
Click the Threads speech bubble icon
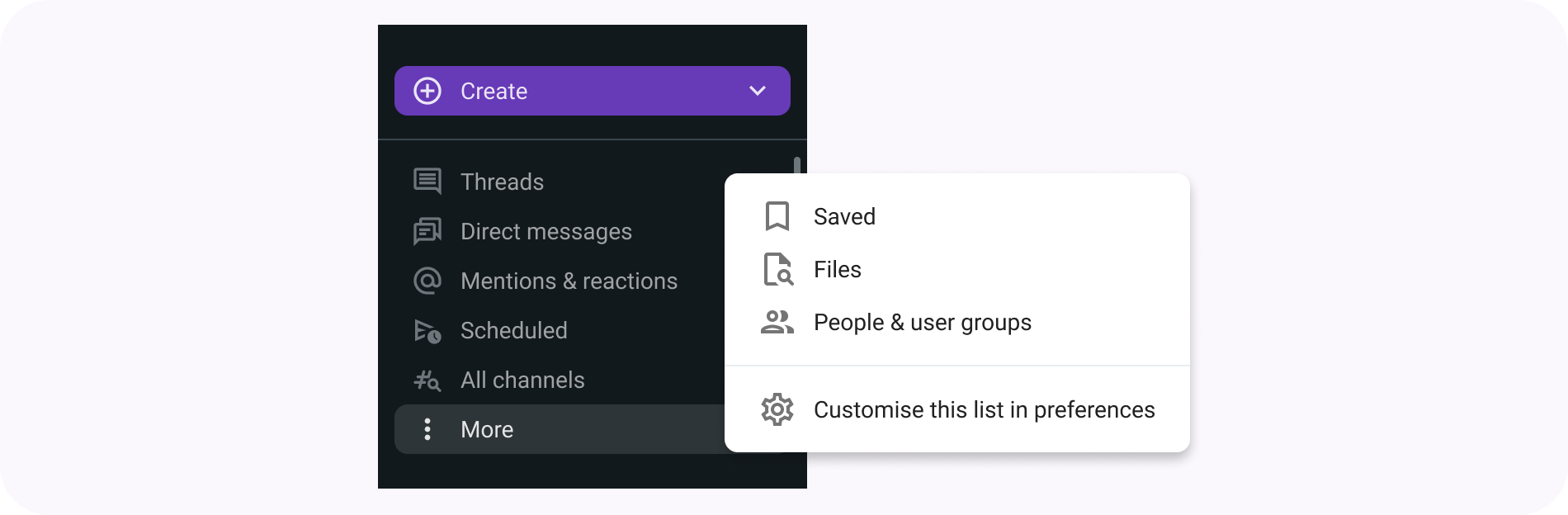(427, 182)
